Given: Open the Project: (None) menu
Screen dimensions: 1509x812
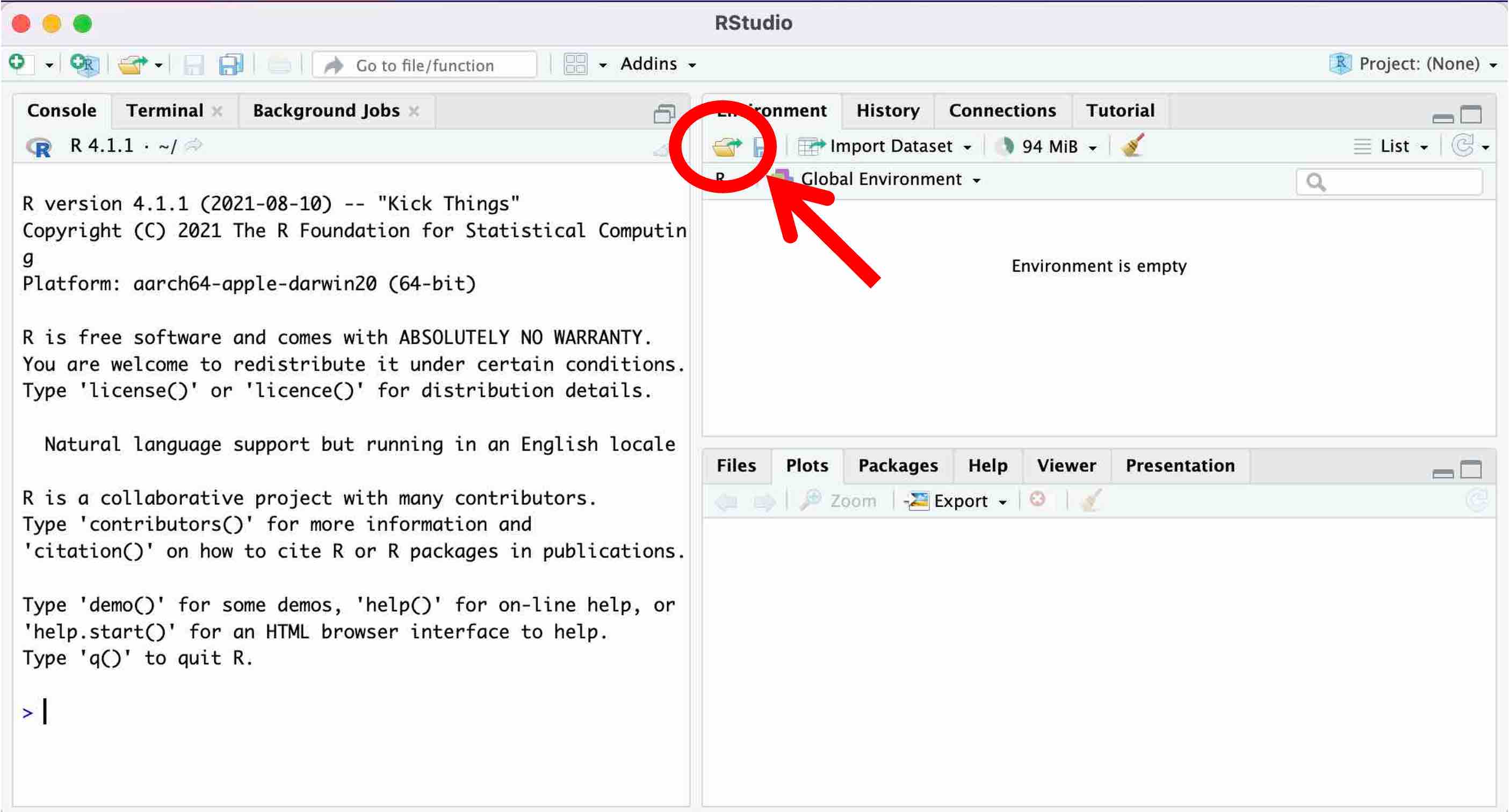Looking at the screenshot, I should [1412, 63].
